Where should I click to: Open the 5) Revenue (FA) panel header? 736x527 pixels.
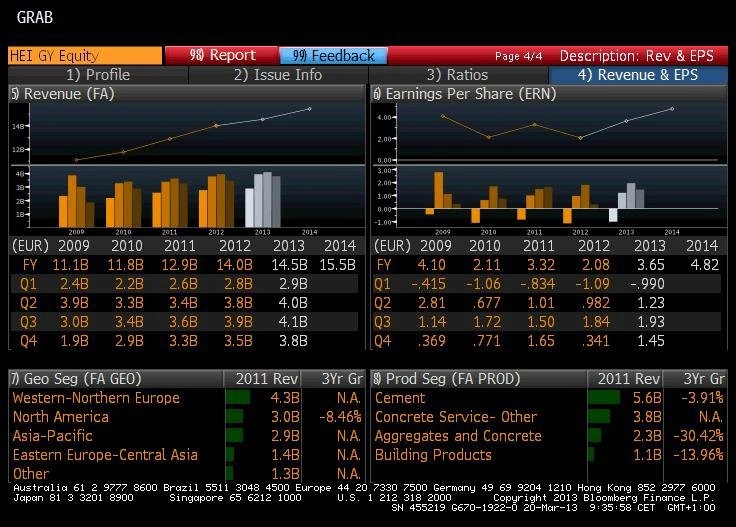pyautogui.click(x=187, y=94)
